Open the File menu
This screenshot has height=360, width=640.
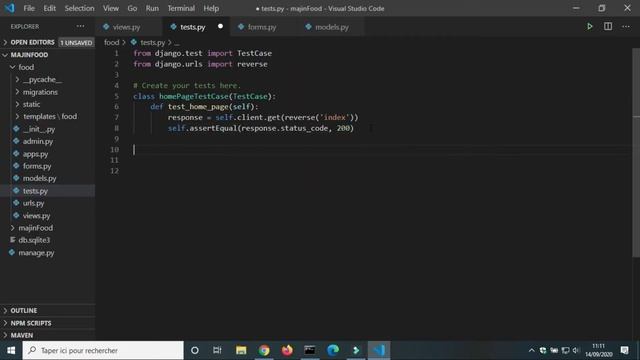point(29,8)
